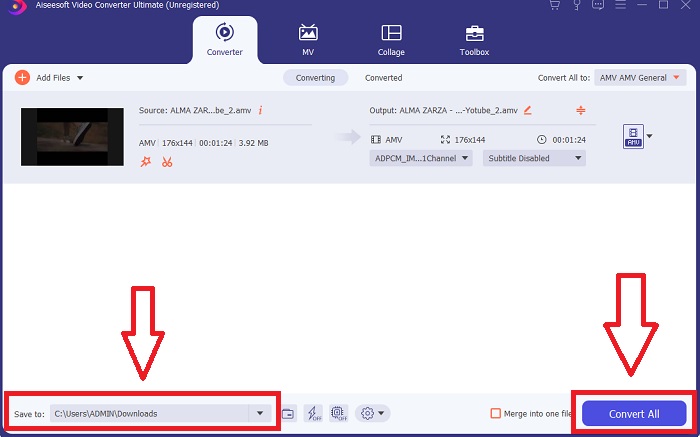Open the AMV output format icon
700x437 pixels.
[633, 136]
